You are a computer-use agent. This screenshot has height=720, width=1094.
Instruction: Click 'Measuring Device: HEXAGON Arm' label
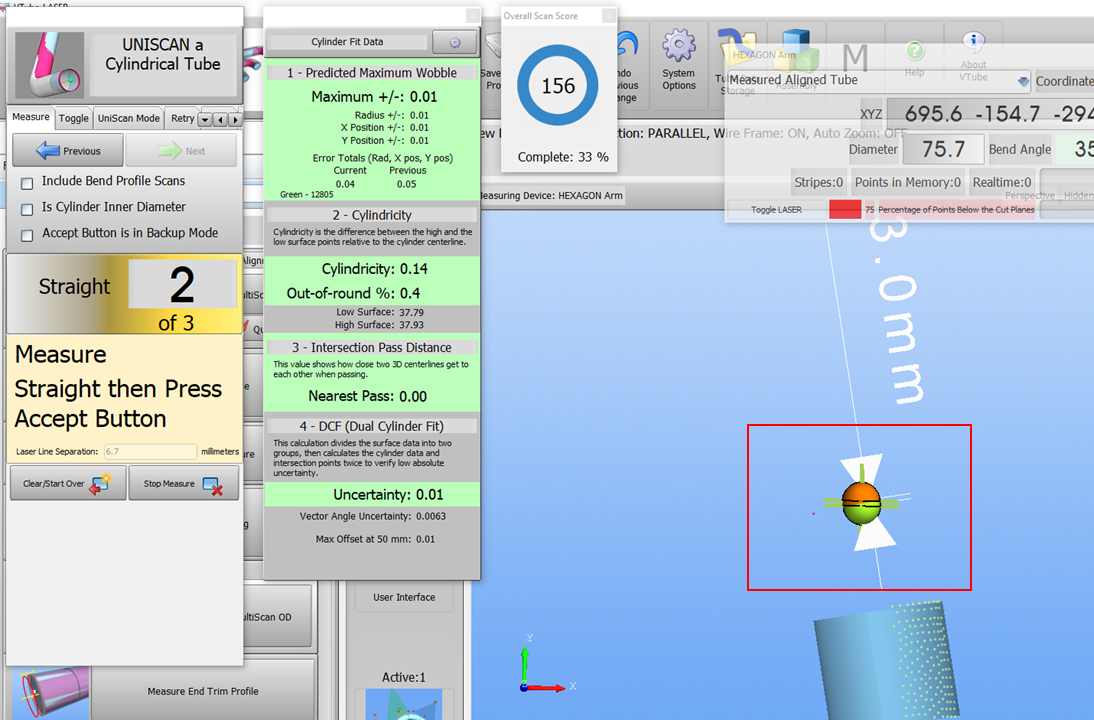[551, 196]
